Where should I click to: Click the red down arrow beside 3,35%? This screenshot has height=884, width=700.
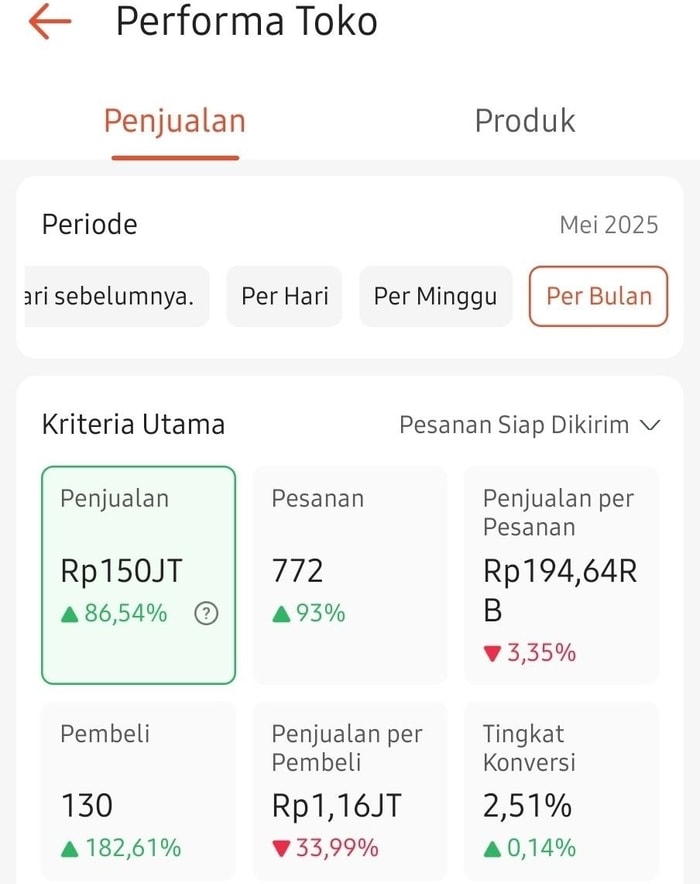[x=491, y=655]
